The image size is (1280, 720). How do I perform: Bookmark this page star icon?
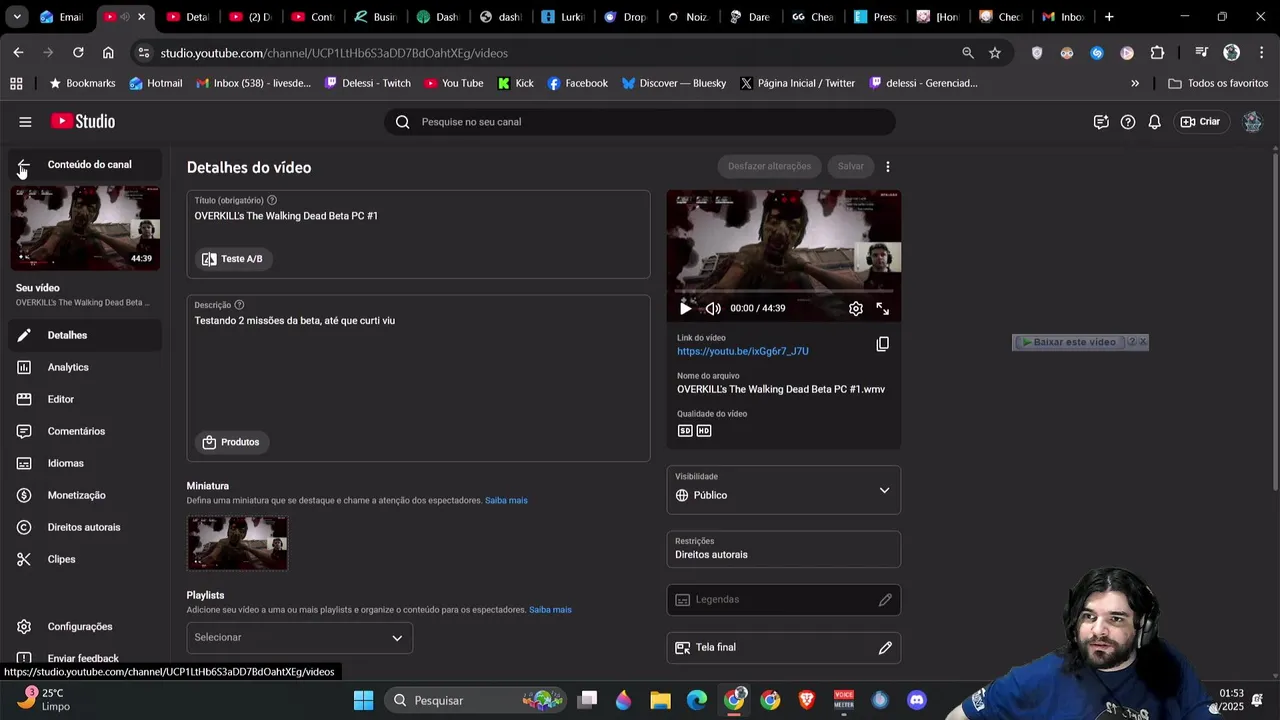coord(995,53)
